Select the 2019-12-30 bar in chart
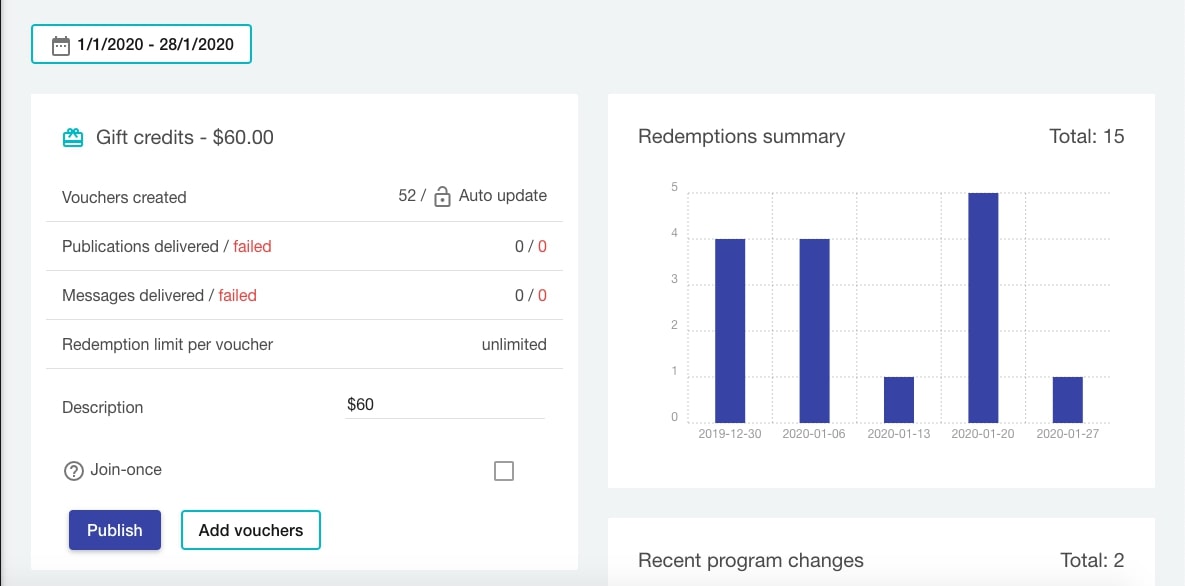The width and height of the screenshot is (1185, 586). tap(730, 330)
